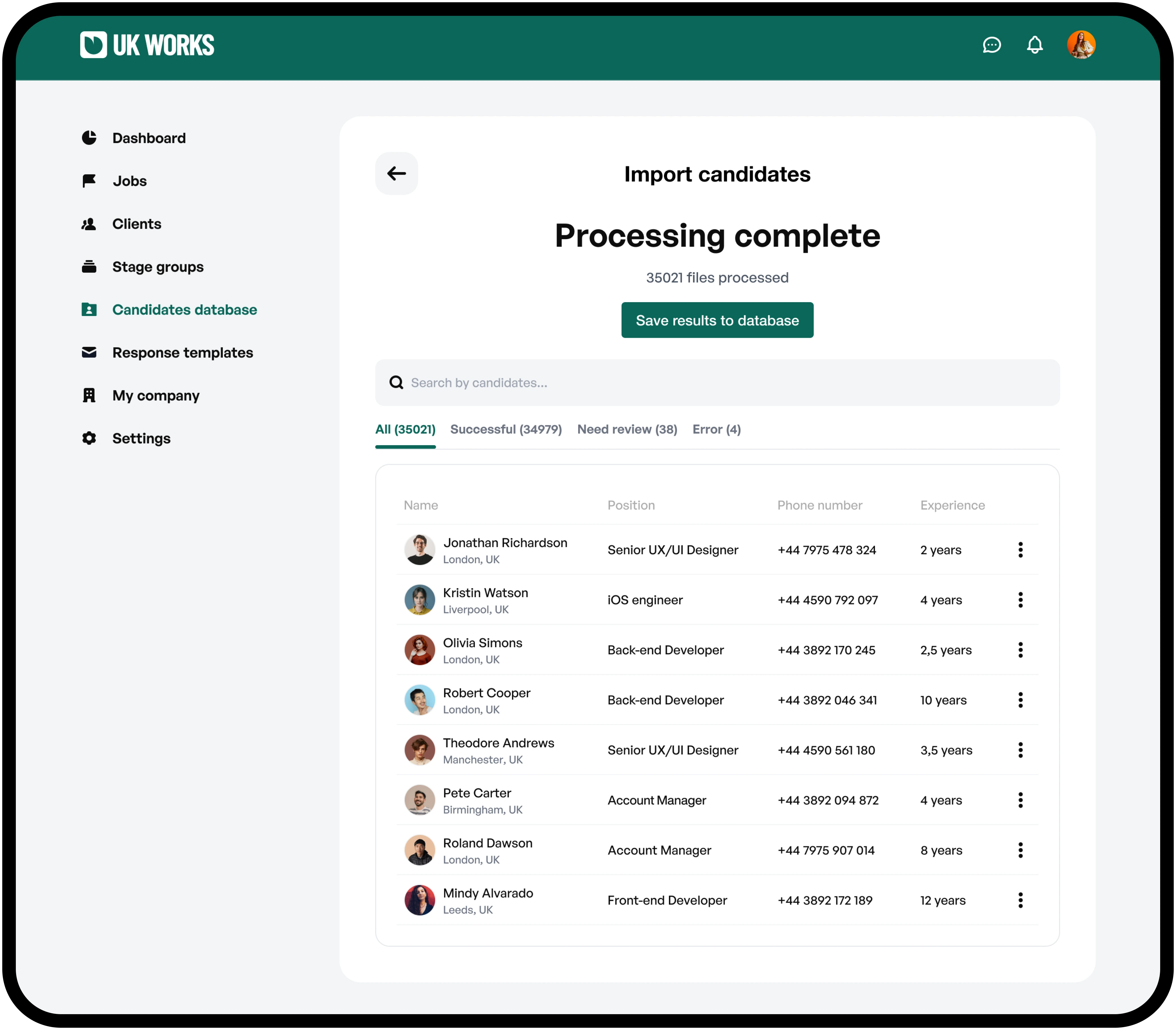Go back with the arrow button
This screenshot has height=1030, width=1176.
pos(397,174)
